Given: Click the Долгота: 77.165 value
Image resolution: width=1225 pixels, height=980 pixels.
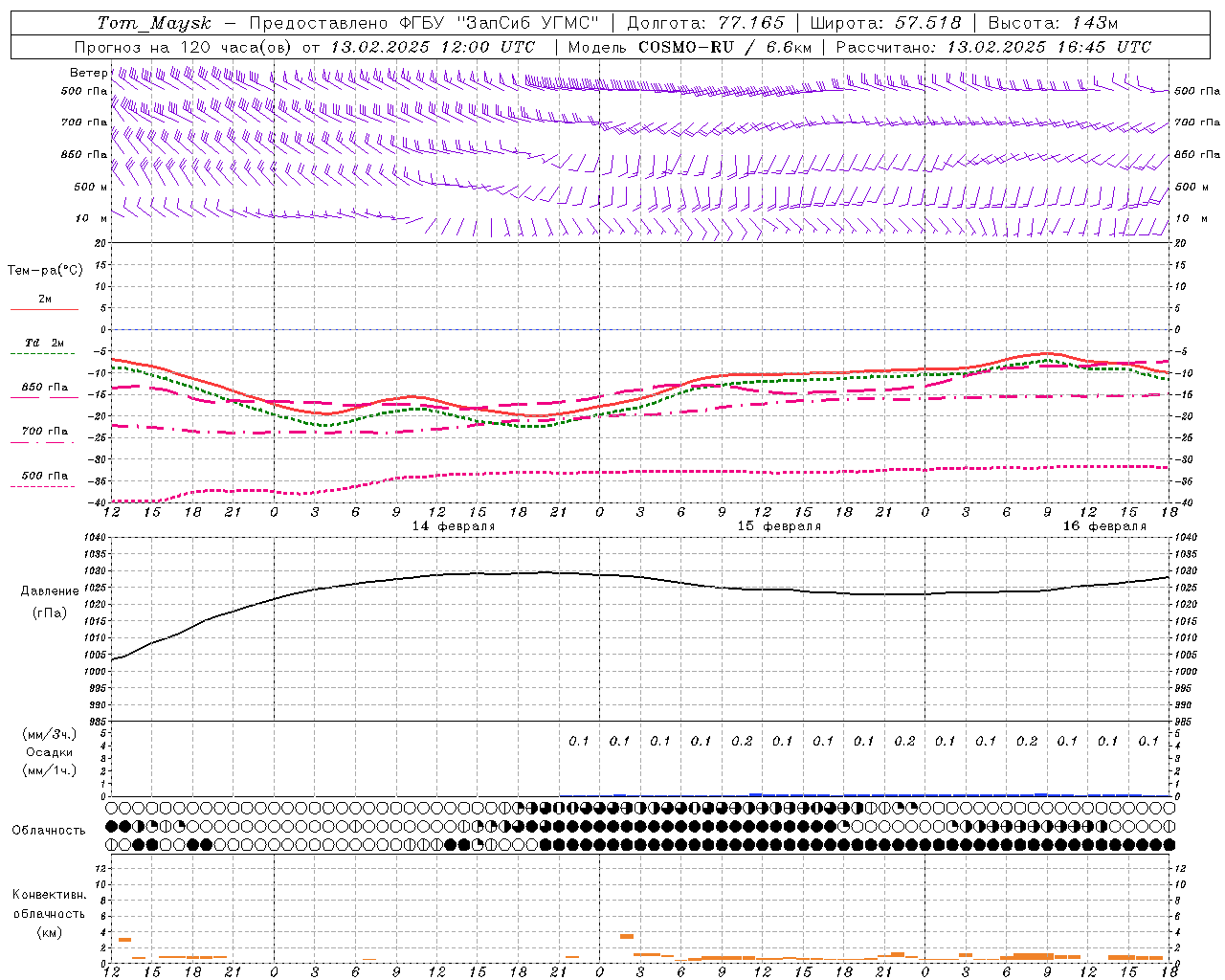Looking at the screenshot, I should pyautogui.click(x=705, y=23).
